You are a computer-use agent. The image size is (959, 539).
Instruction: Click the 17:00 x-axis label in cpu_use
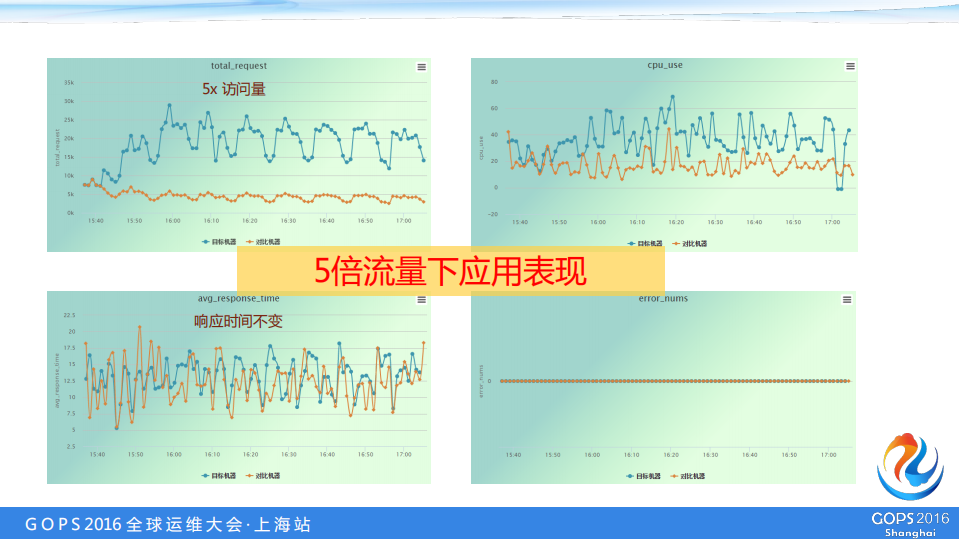point(832,222)
